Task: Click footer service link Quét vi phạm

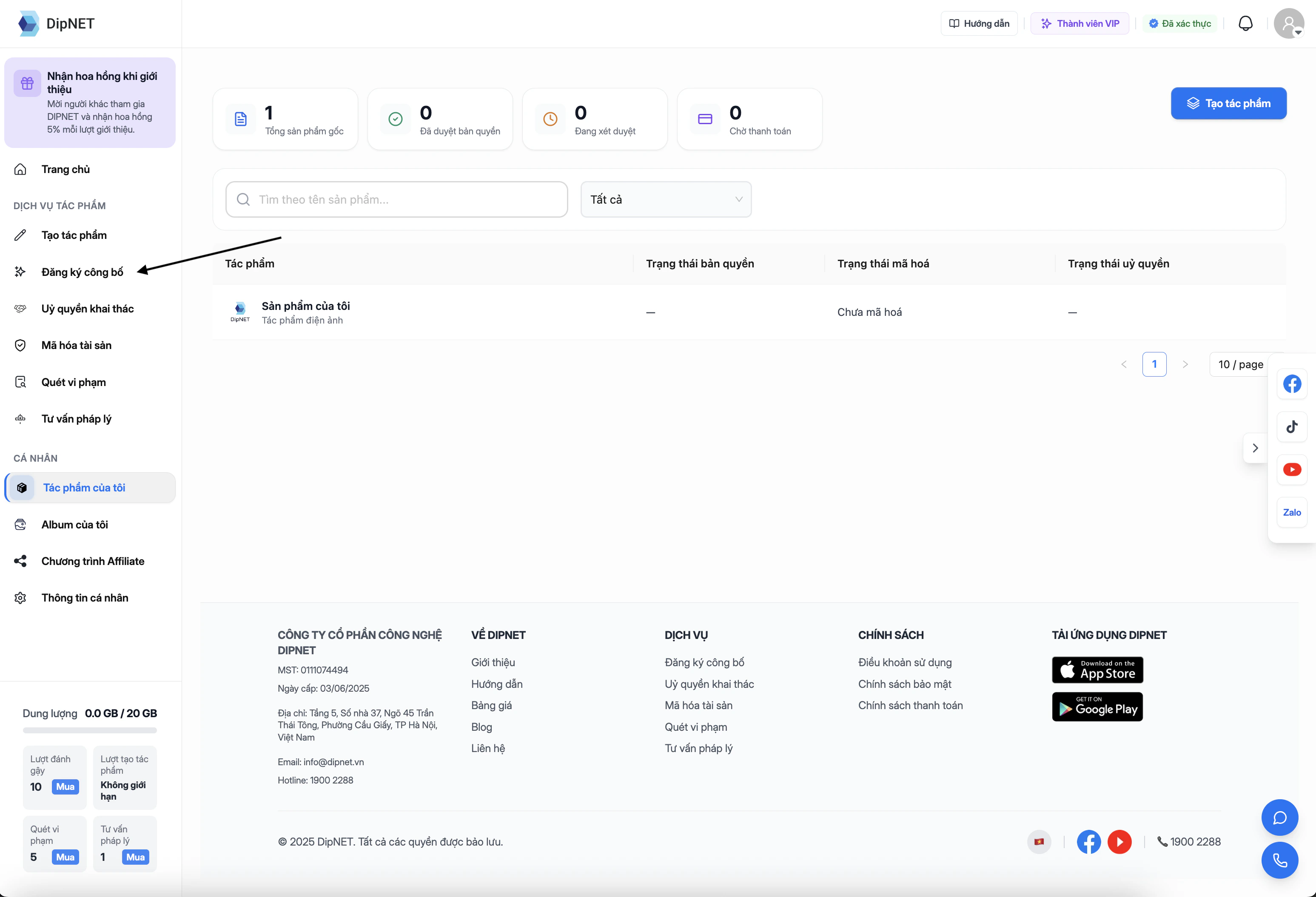Action: coord(696,727)
